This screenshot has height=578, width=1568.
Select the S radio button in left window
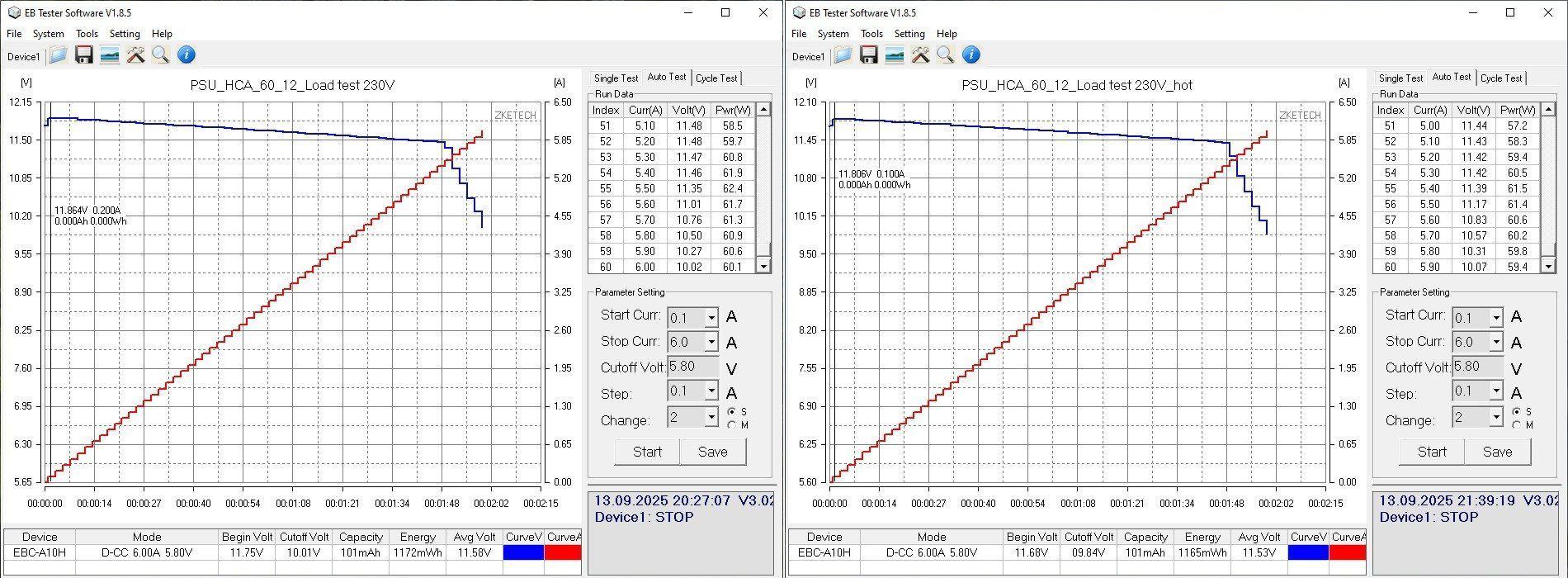click(731, 412)
